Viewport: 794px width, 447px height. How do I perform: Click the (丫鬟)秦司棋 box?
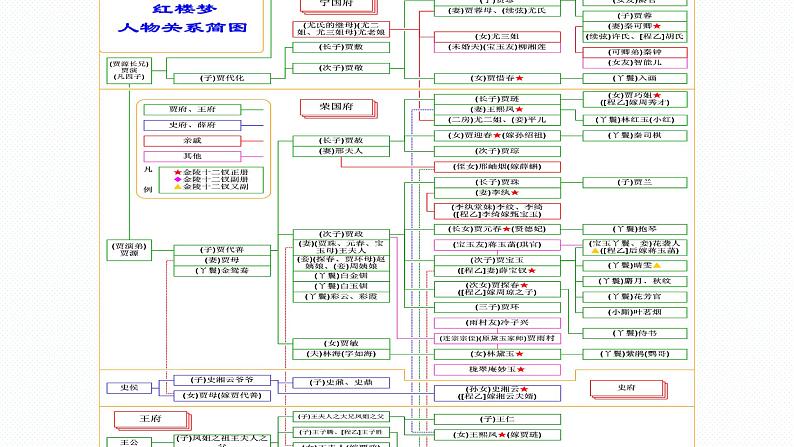(635, 136)
